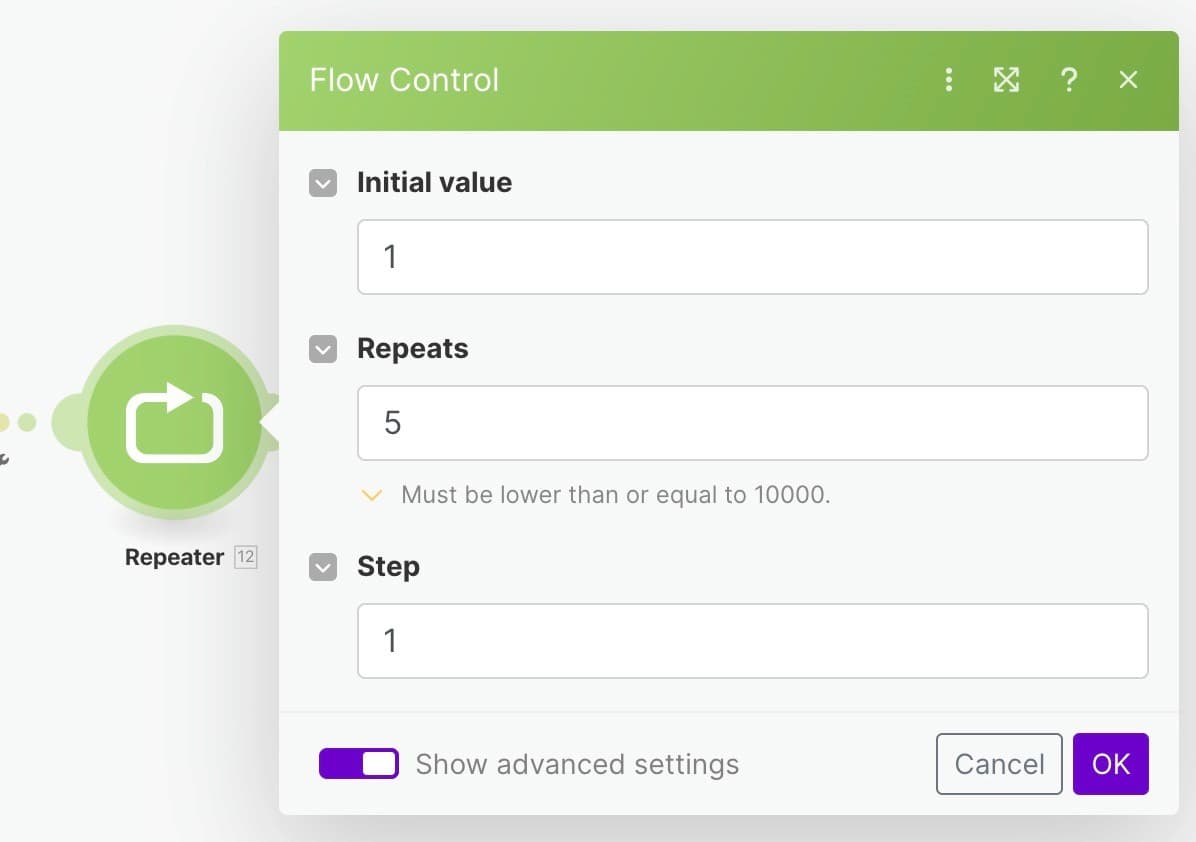Click the dotted connector before Repeater

(18, 422)
